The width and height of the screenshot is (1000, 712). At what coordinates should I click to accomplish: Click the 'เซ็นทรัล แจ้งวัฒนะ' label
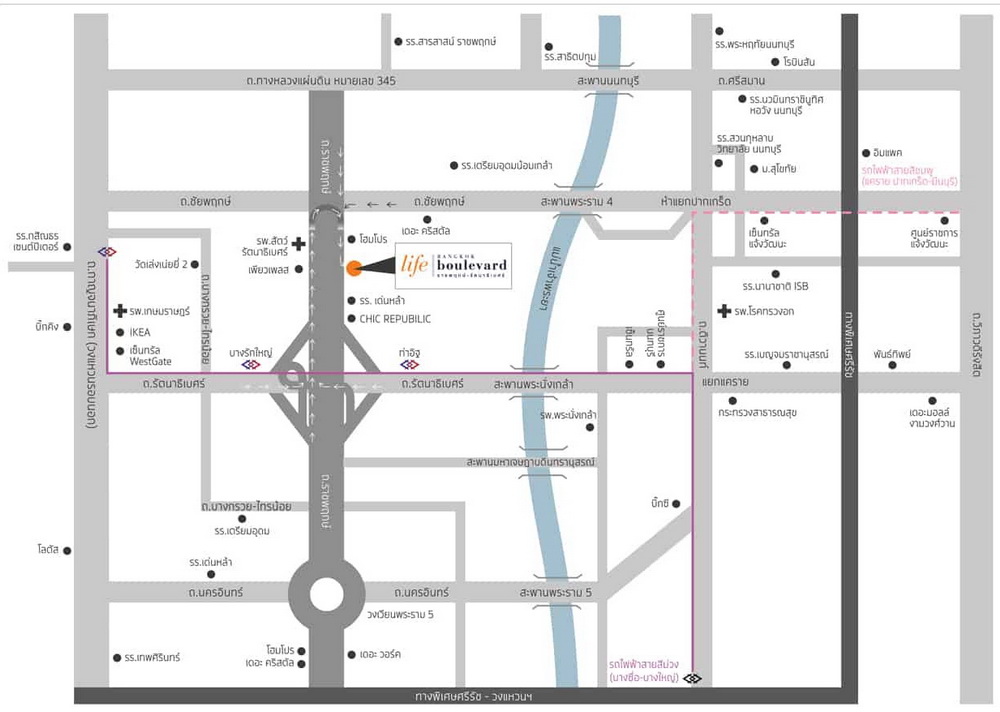pyautogui.click(x=767, y=239)
